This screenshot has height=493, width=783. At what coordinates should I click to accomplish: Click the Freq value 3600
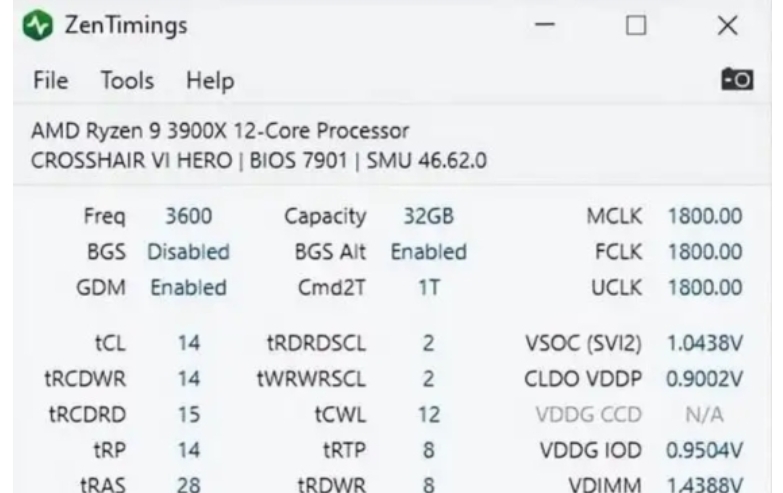(x=188, y=216)
